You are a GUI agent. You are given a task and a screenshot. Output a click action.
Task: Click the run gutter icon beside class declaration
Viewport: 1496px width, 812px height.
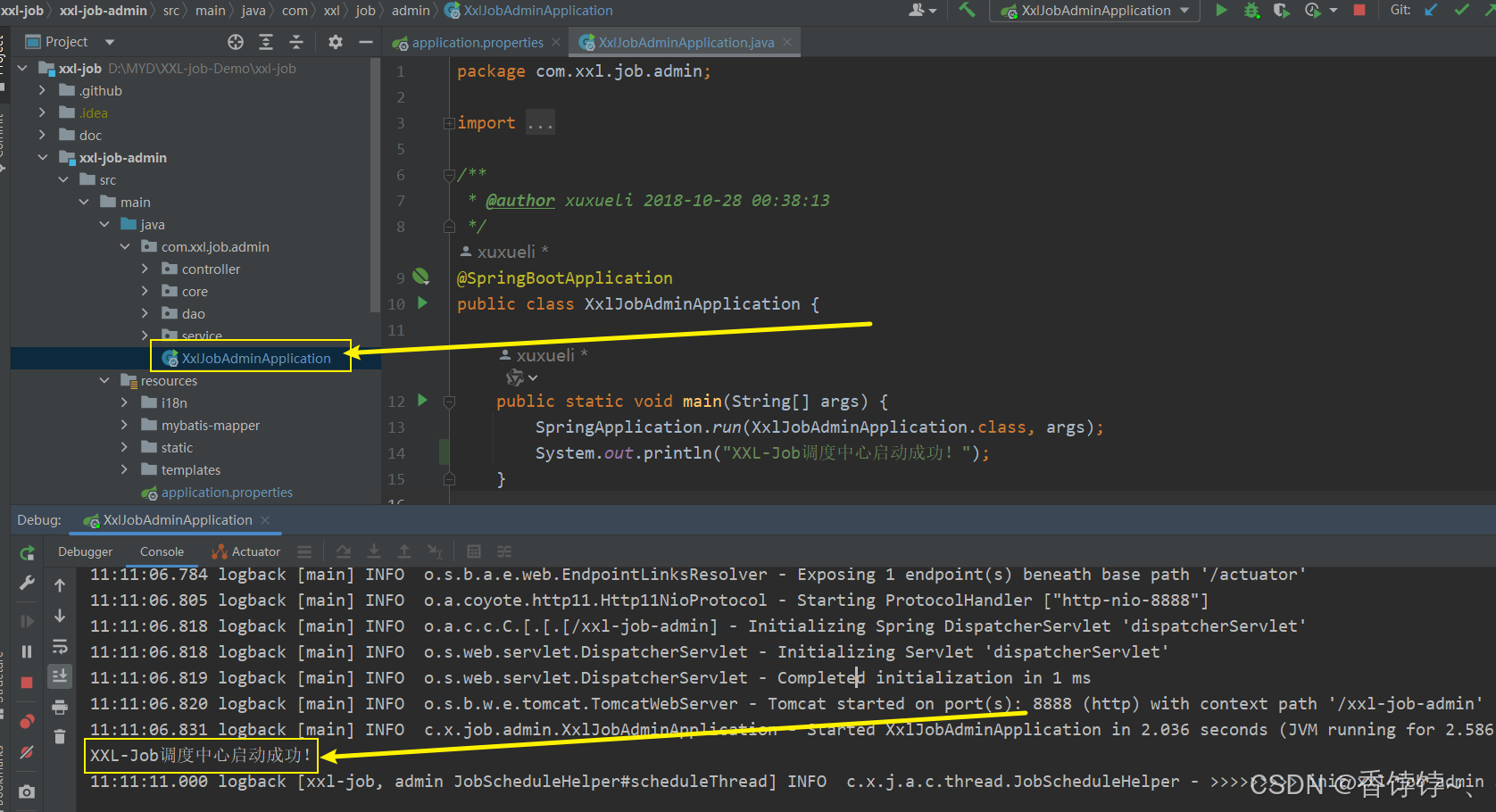[422, 303]
